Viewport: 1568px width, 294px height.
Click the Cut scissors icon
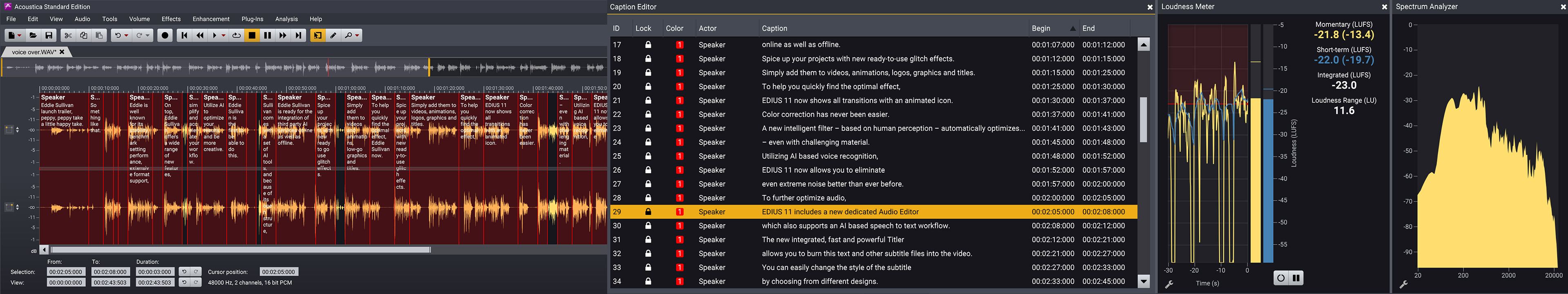click(68, 36)
